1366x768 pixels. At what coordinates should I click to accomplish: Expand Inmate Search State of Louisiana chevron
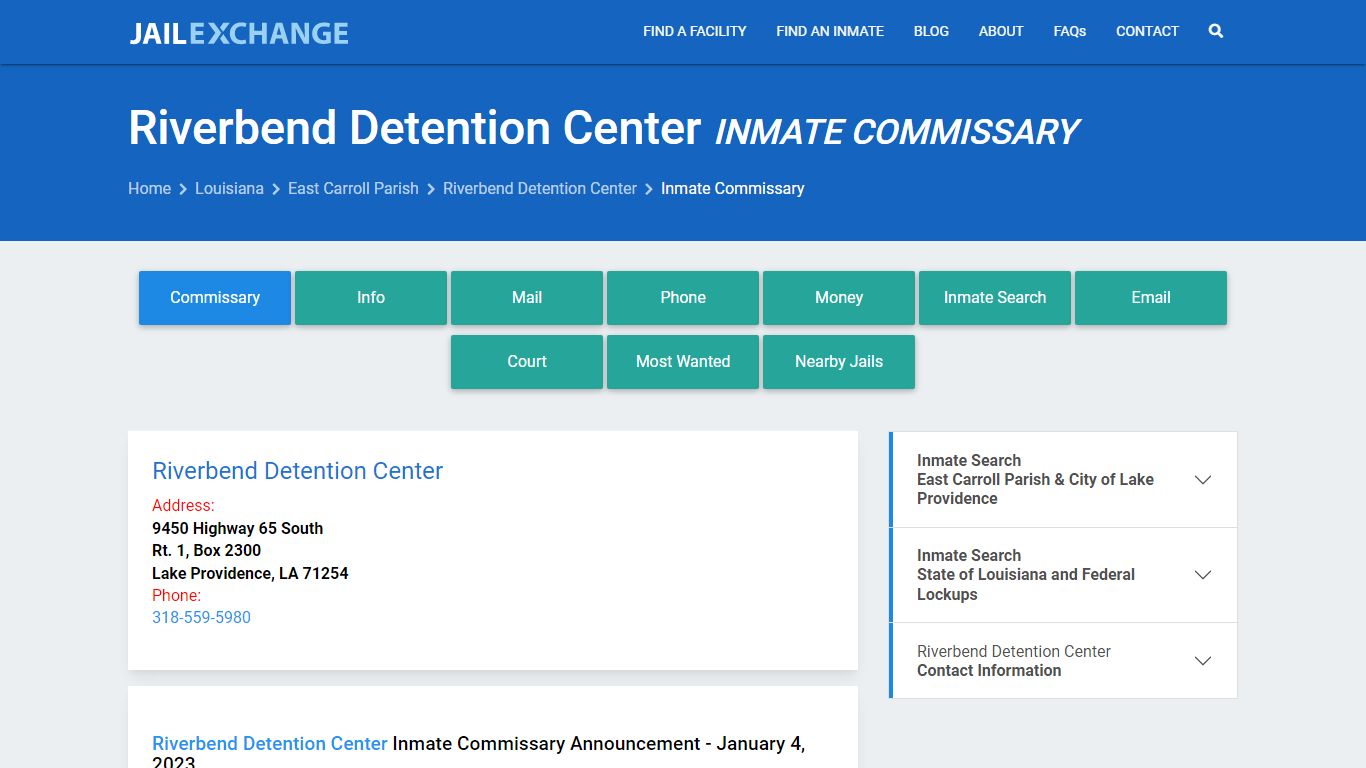pyautogui.click(x=1203, y=575)
